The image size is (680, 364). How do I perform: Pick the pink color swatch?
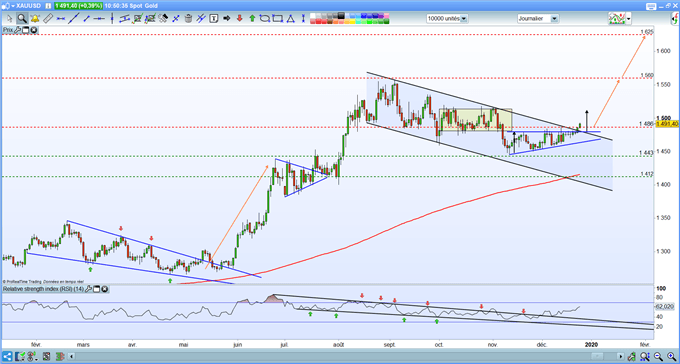click(x=386, y=16)
